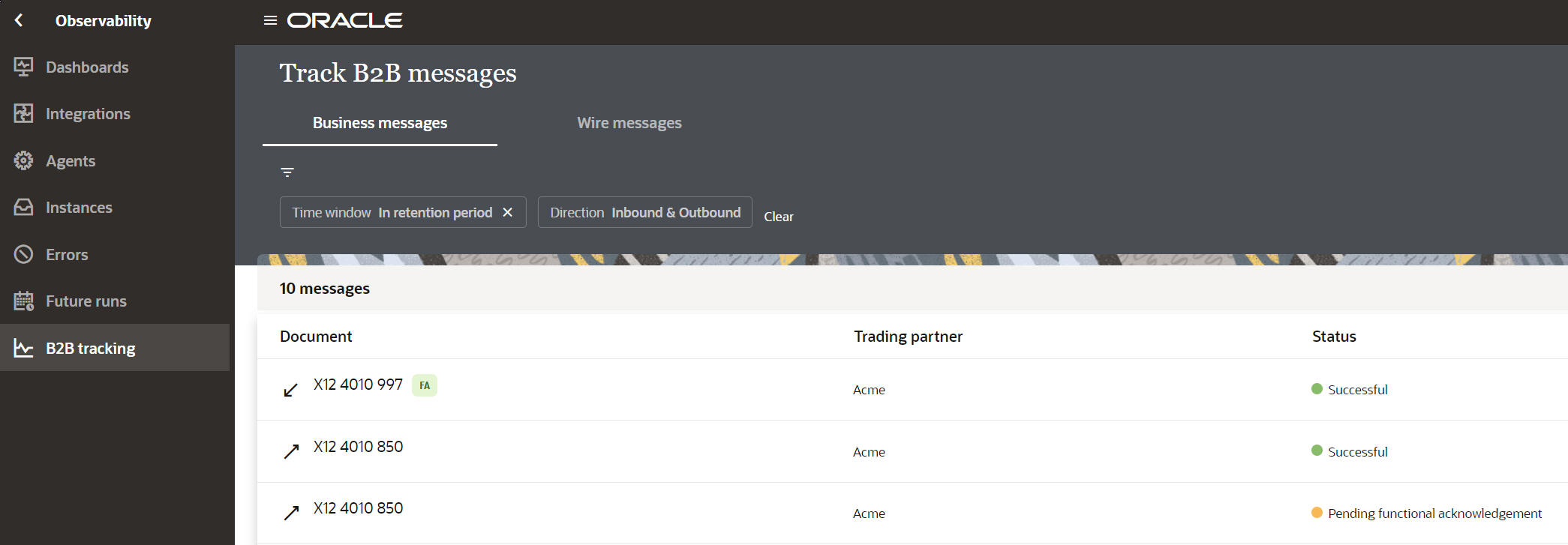Click the Agents gear icon

[23, 160]
